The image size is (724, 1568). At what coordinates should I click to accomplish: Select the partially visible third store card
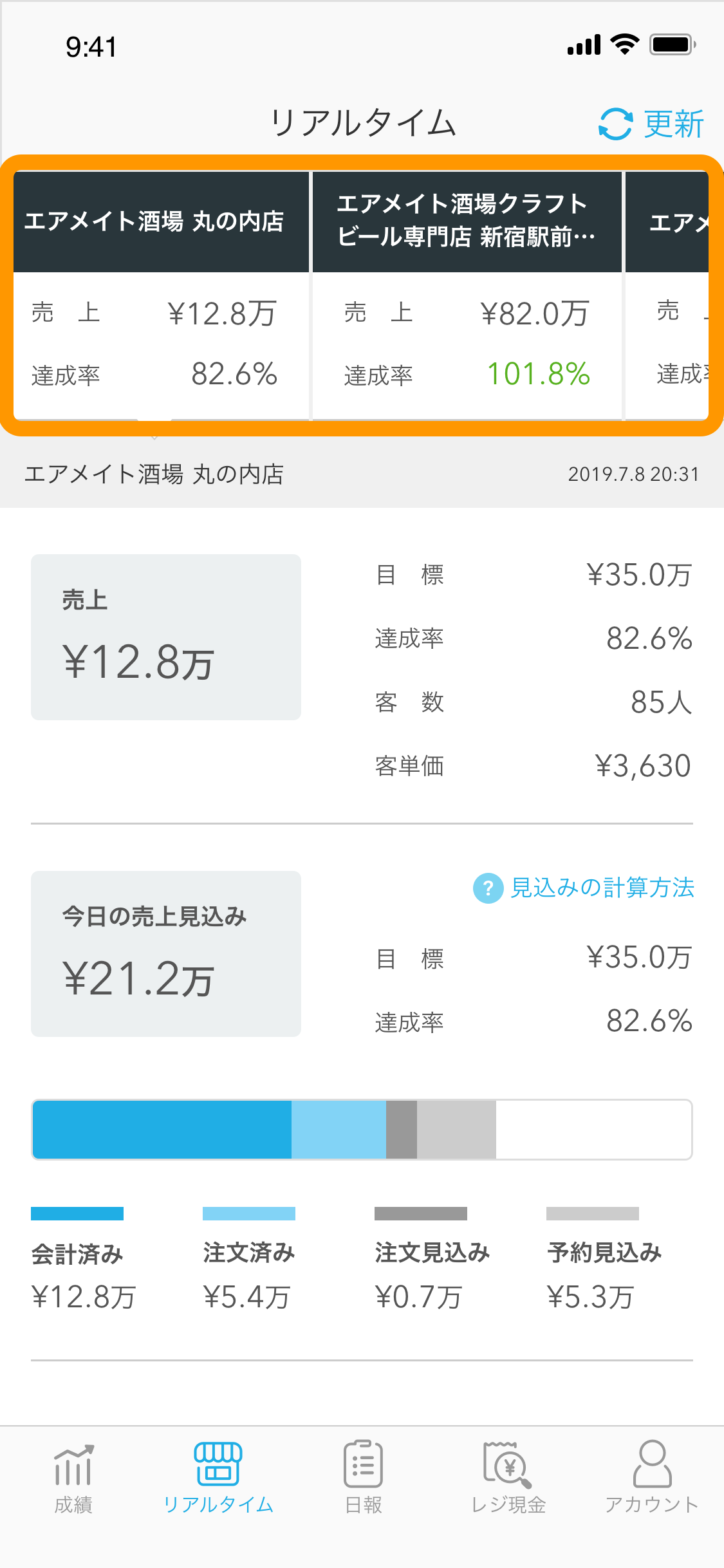pyautogui.click(x=667, y=295)
